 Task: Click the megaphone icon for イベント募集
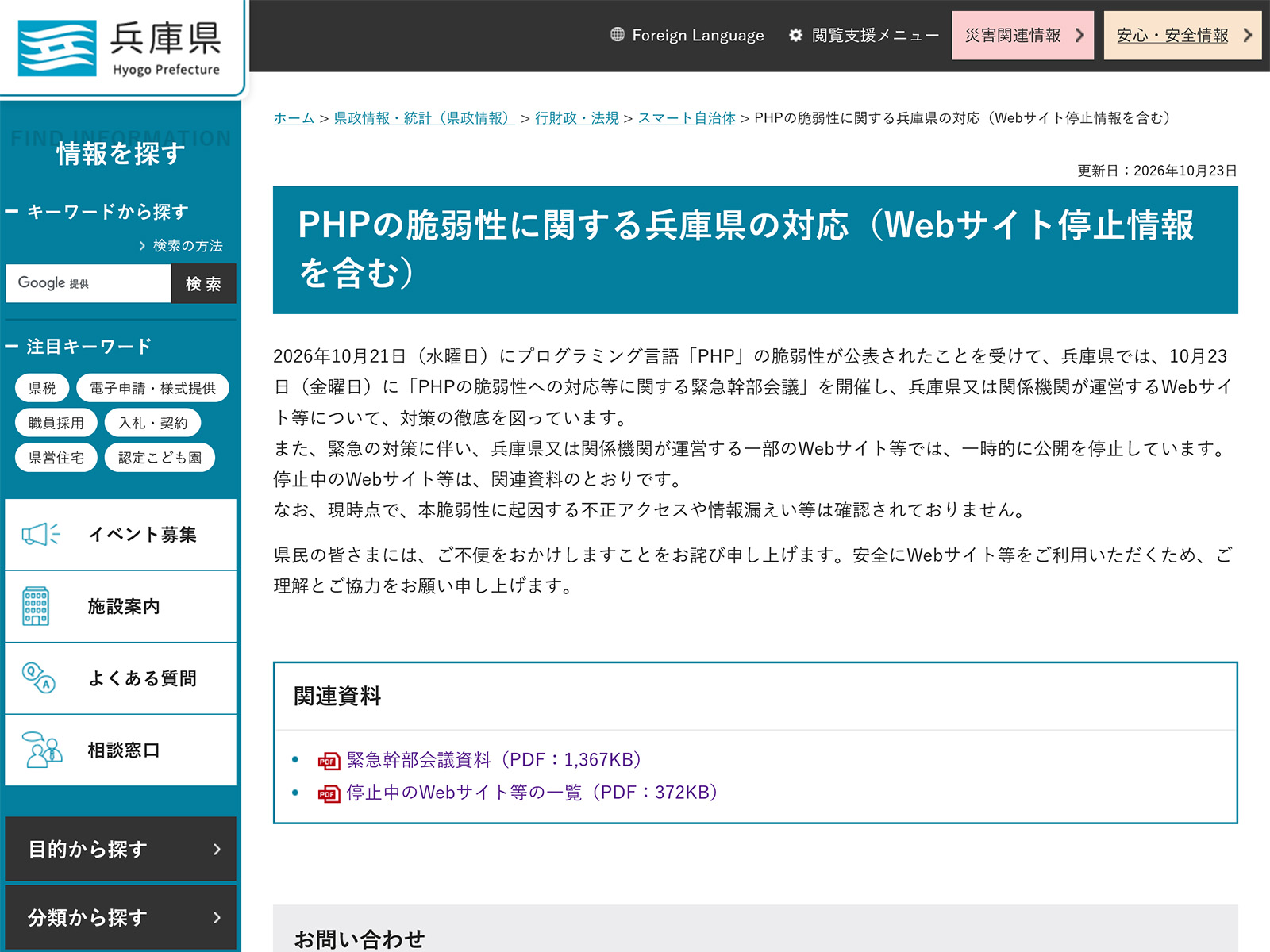coord(40,534)
